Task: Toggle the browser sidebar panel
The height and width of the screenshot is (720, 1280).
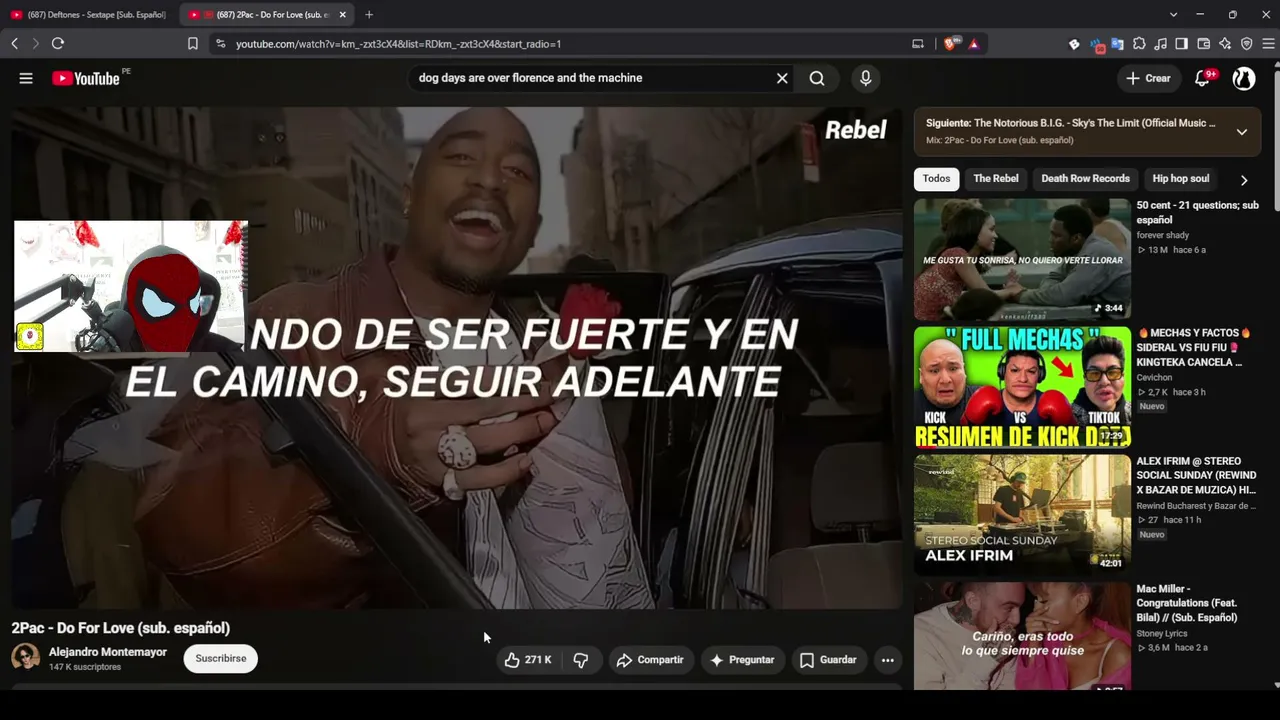Action: 1182,44
